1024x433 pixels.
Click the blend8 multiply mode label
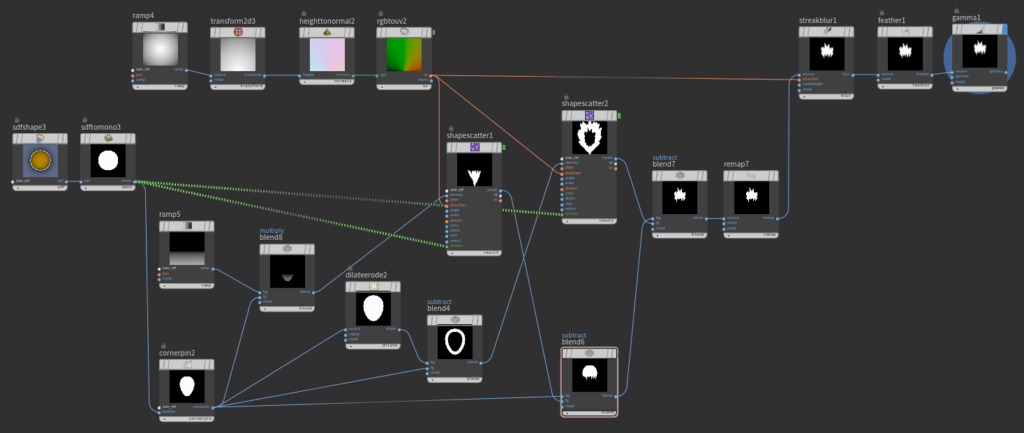tap(272, 230)
